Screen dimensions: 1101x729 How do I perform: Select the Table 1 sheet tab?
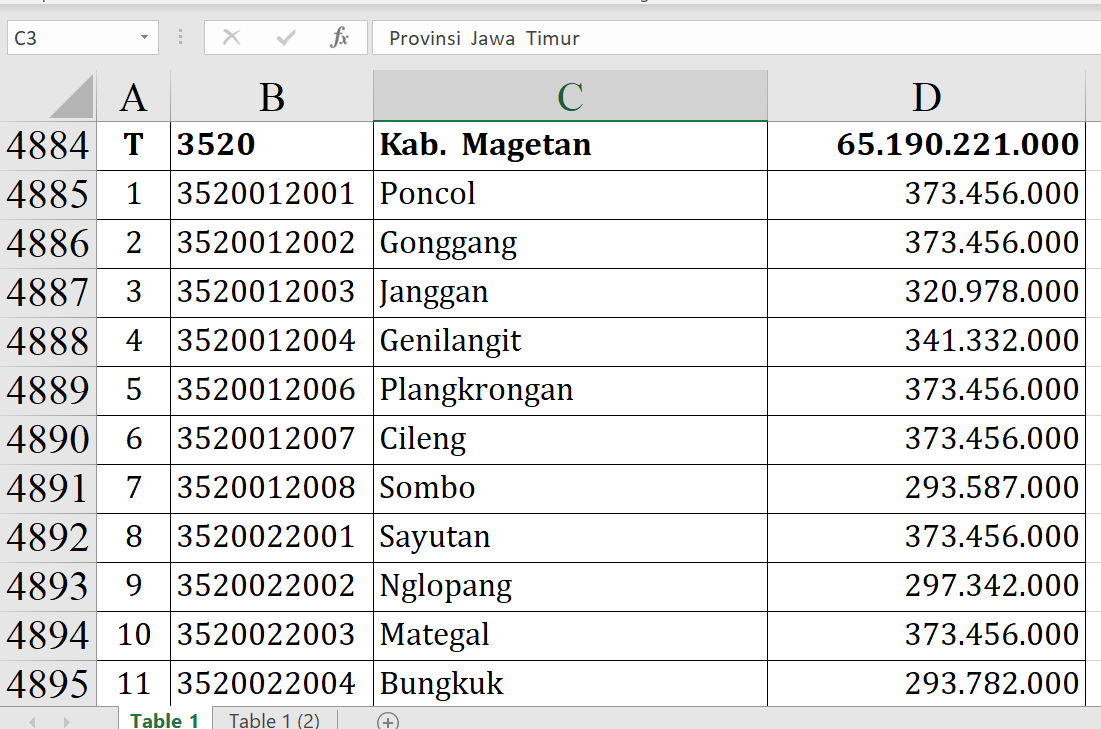coord(164,720)
